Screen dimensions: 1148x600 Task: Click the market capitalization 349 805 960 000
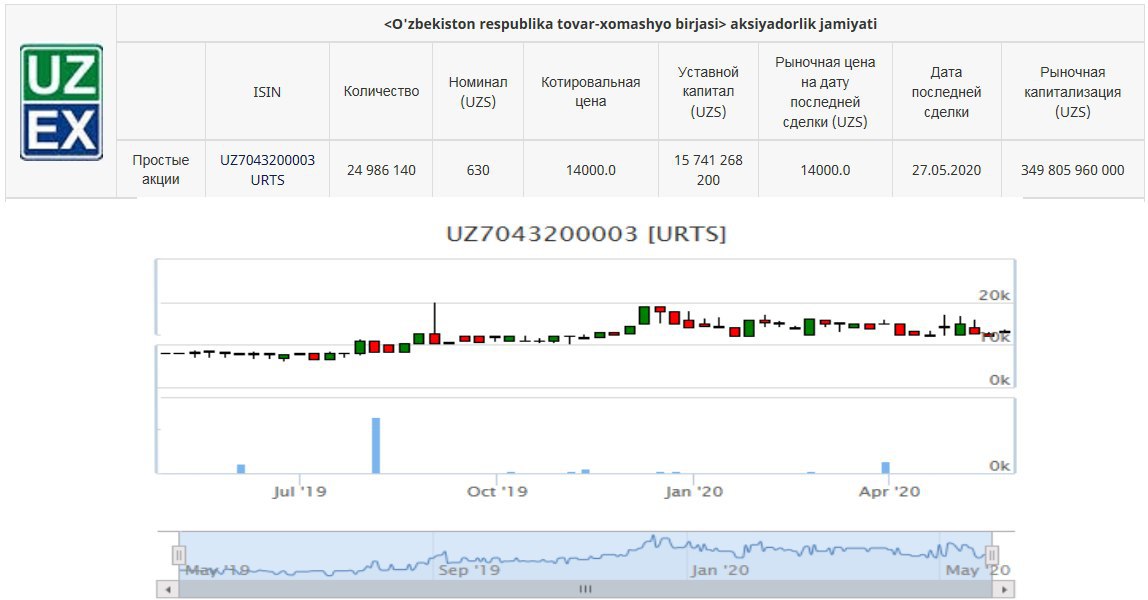click(x=1073, y=170)
